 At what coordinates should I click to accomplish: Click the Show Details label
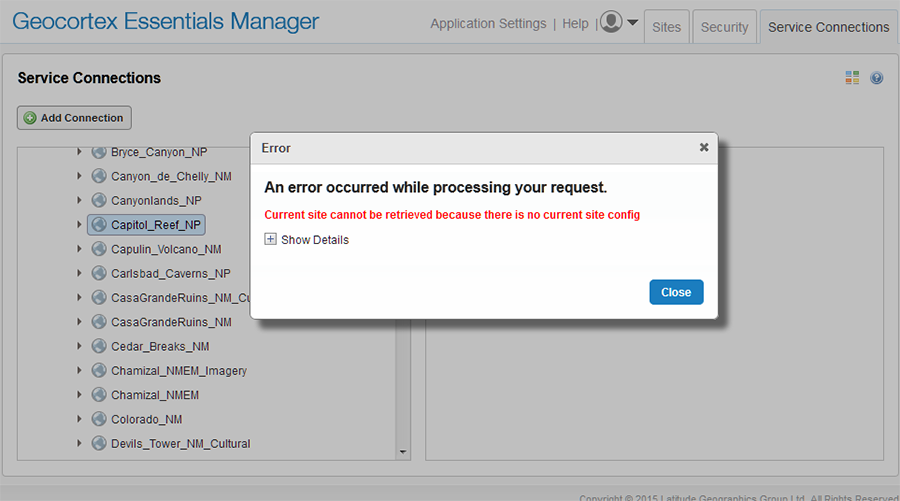[315, 240]
